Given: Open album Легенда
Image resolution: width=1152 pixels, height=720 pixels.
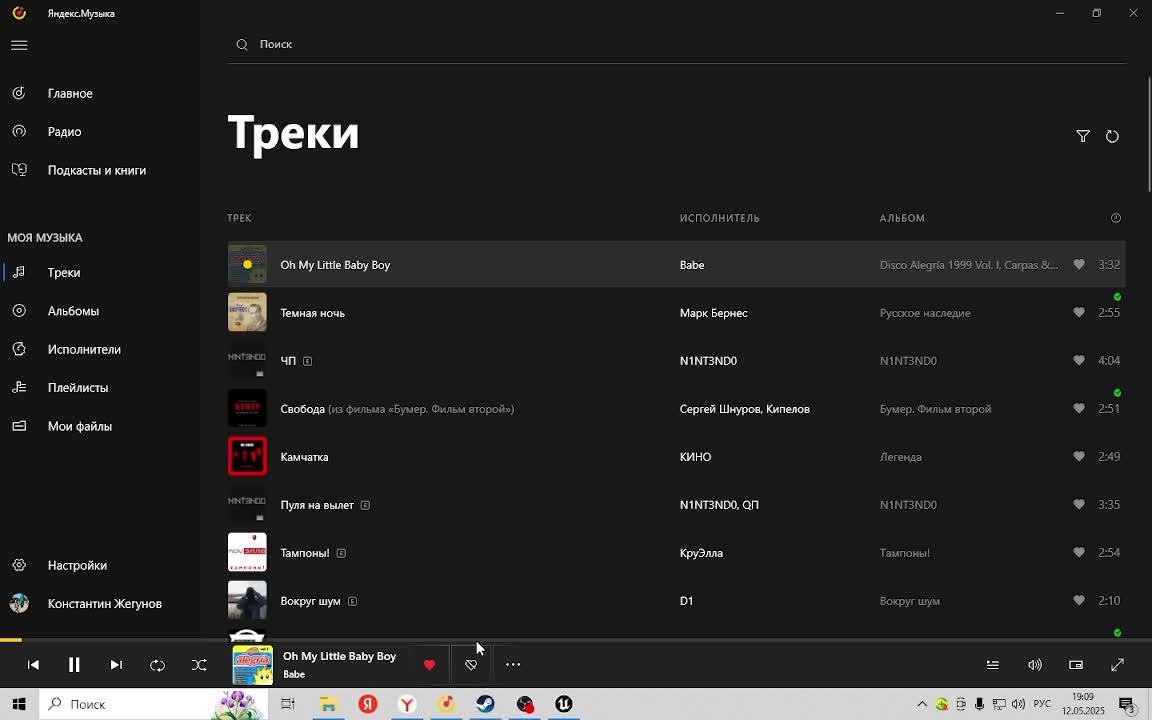Looking at the screenshot, I should (x=900, y=457).
